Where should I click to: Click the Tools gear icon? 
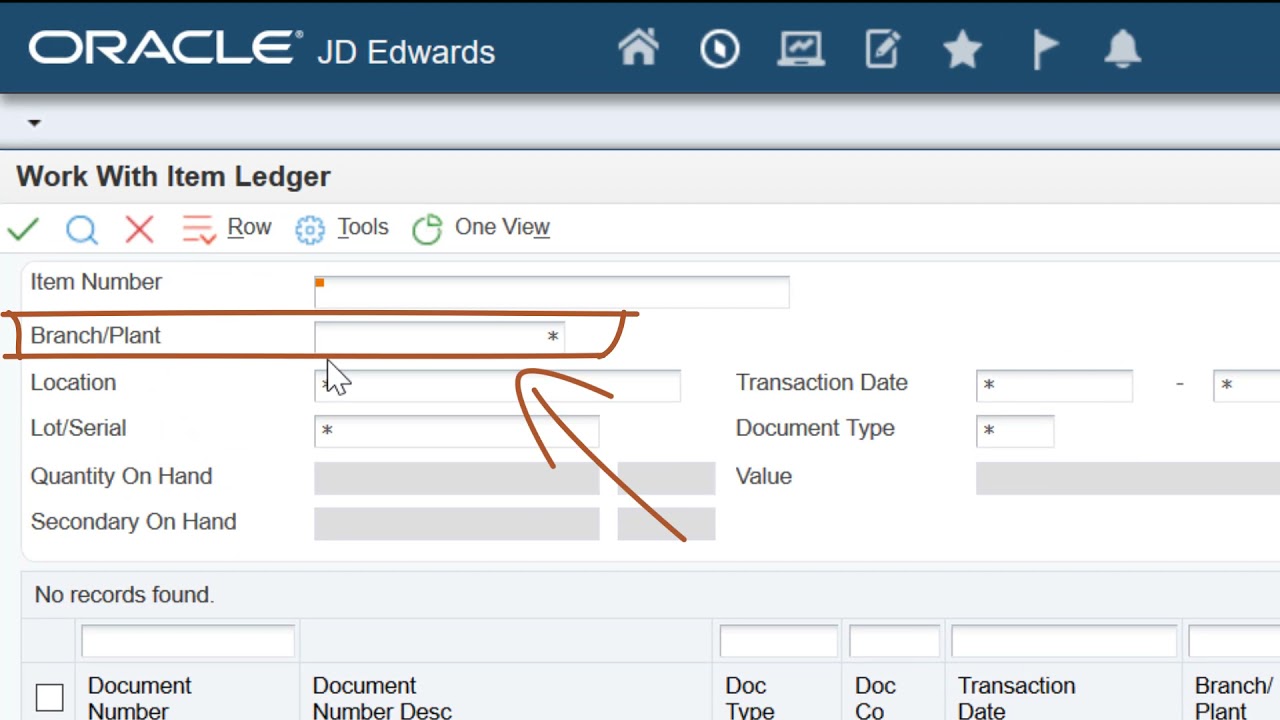click(310, 230)
